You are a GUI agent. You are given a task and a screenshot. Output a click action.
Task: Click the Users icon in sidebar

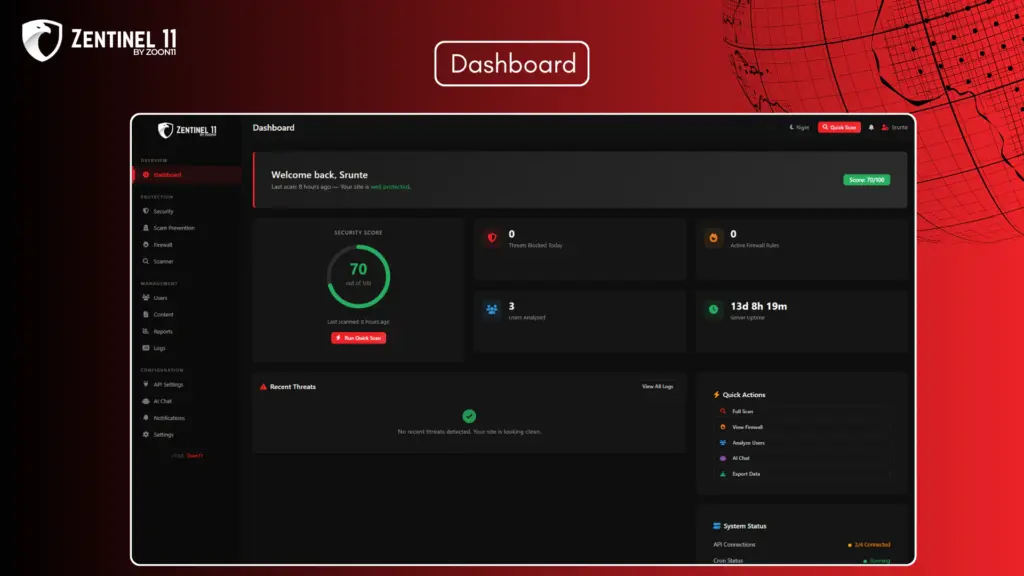[146, 298]
